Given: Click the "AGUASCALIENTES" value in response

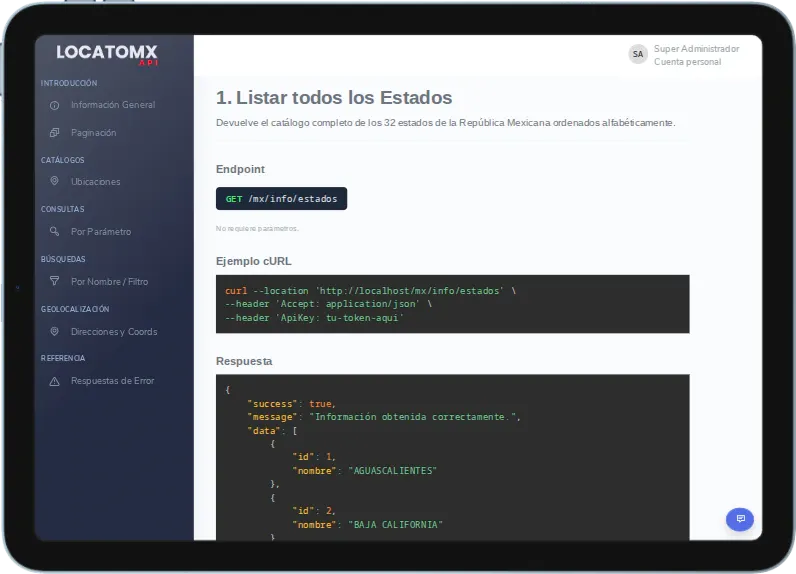Looking at the screenshot, I should click(392, 470).
